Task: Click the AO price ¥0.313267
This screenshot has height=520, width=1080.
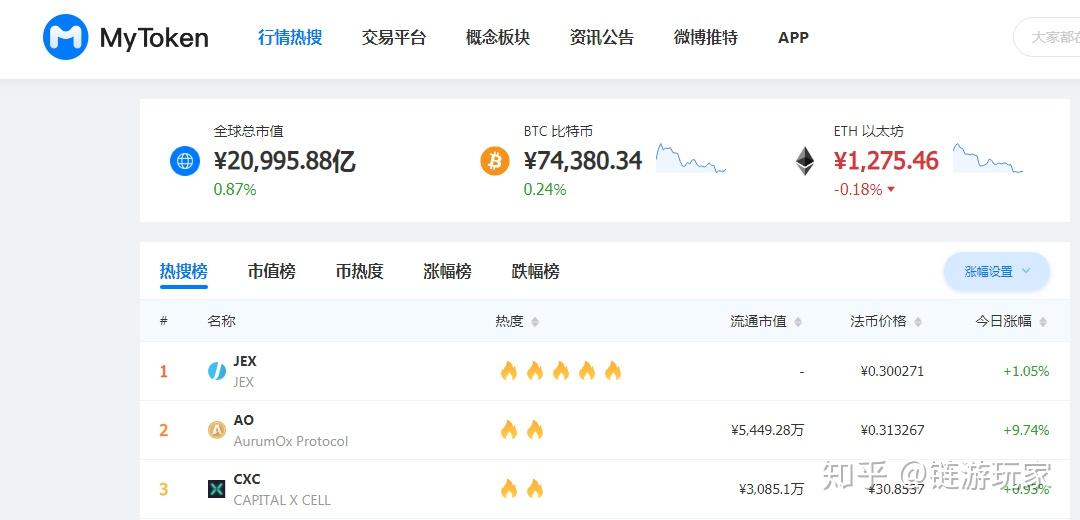Action: tap(892, 430)
